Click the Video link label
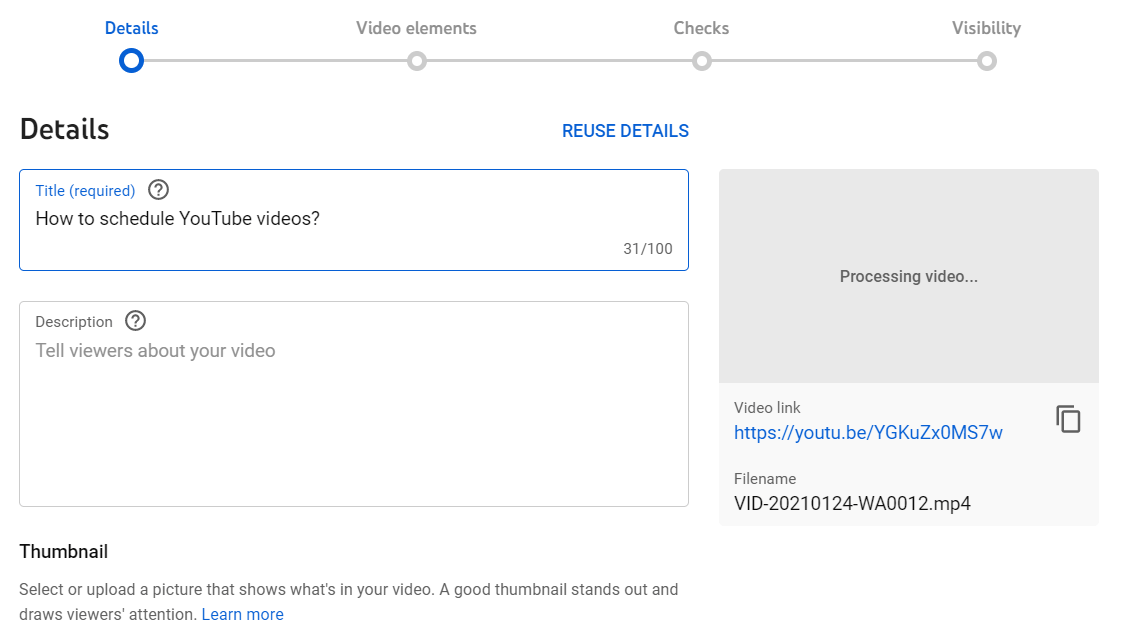Screen dimensions: 1134x626 pyautogui.click(x=767, y=408)
